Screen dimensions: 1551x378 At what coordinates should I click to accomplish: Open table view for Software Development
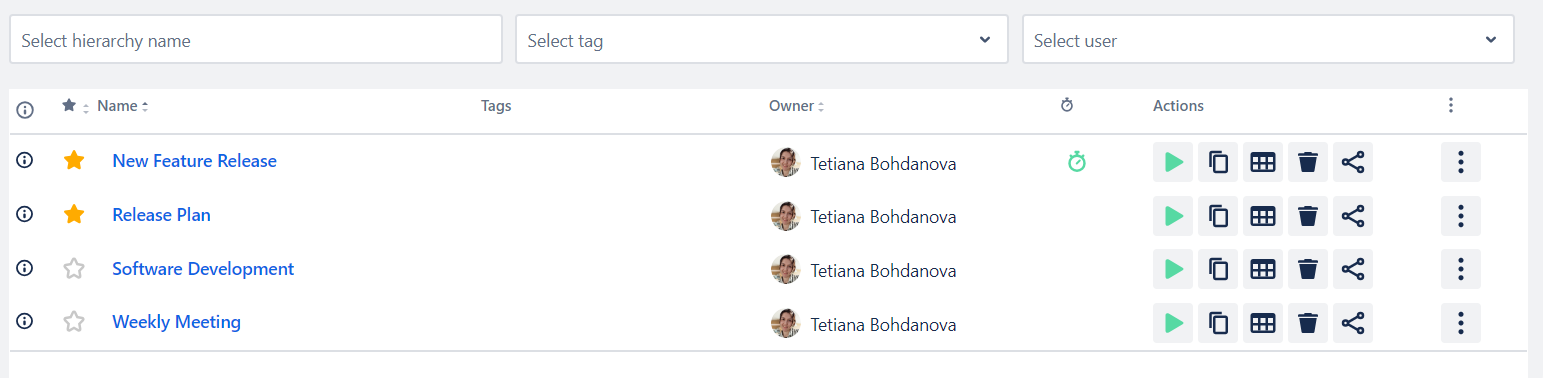click(1263, 269)
